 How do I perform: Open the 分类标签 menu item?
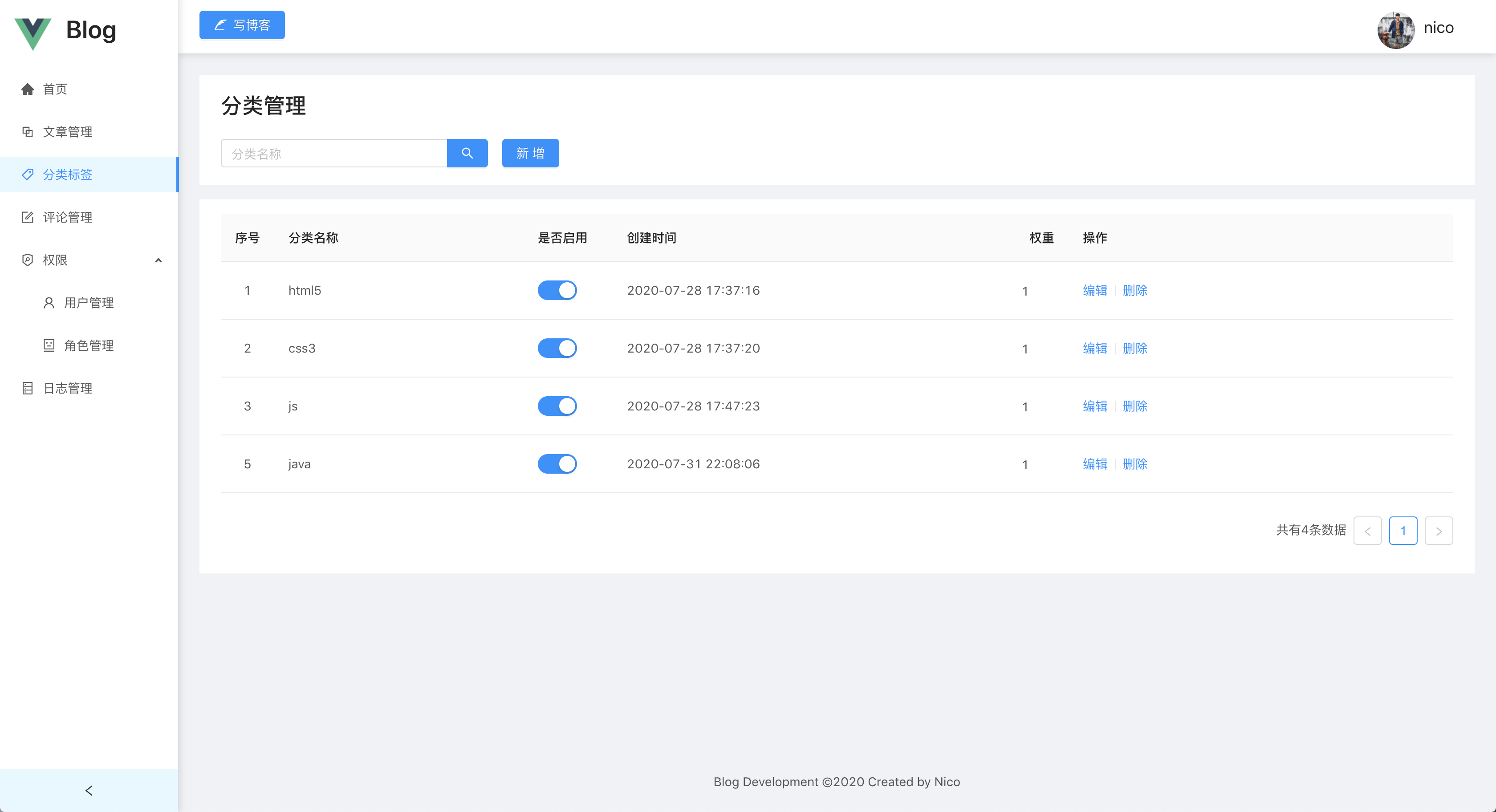tap(67, 175)
